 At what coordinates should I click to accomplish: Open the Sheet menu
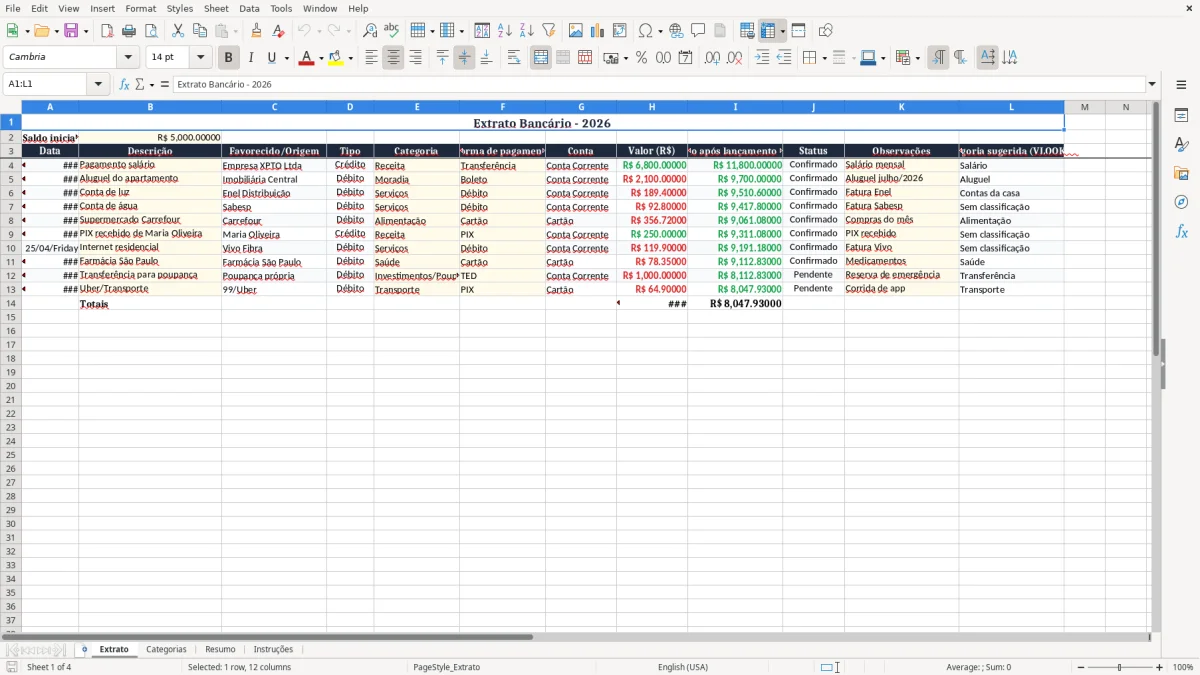point(216,8)
